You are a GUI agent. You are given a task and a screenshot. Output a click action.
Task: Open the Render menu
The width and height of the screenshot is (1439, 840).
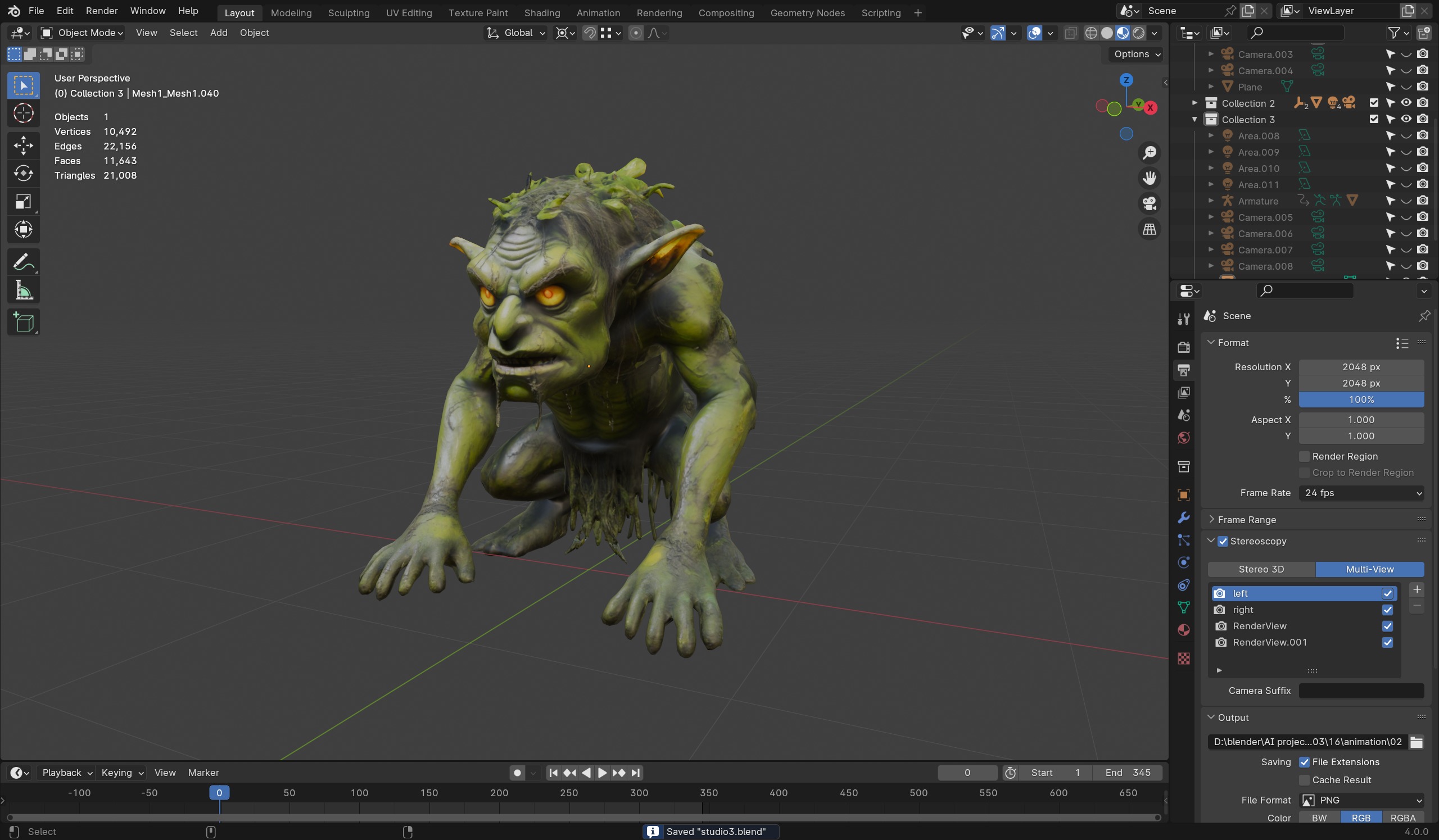pyautogui.click(x=102, y=11)
